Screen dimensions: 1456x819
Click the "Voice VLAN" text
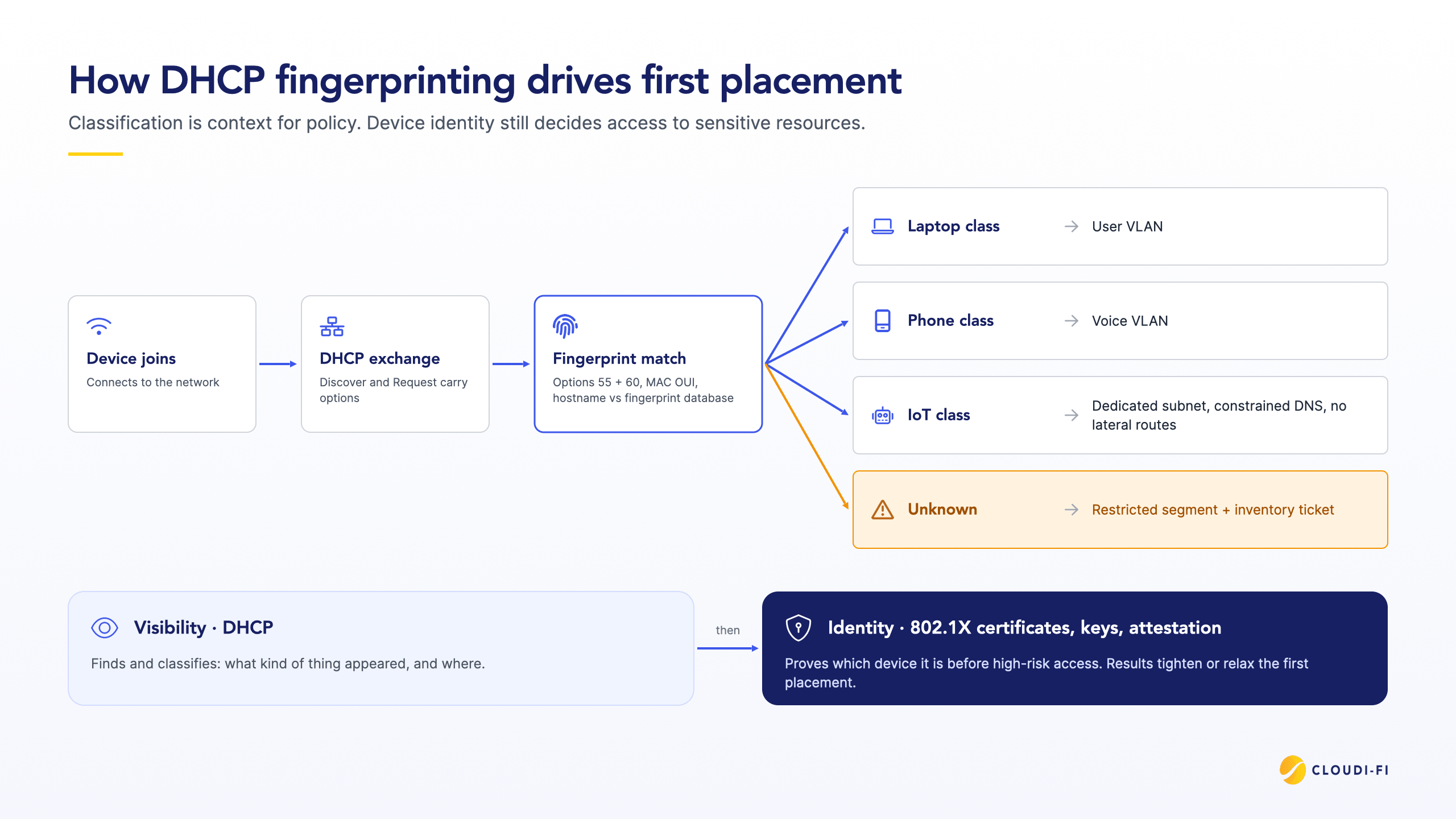pyautogui.click(x=1130, y=321)
